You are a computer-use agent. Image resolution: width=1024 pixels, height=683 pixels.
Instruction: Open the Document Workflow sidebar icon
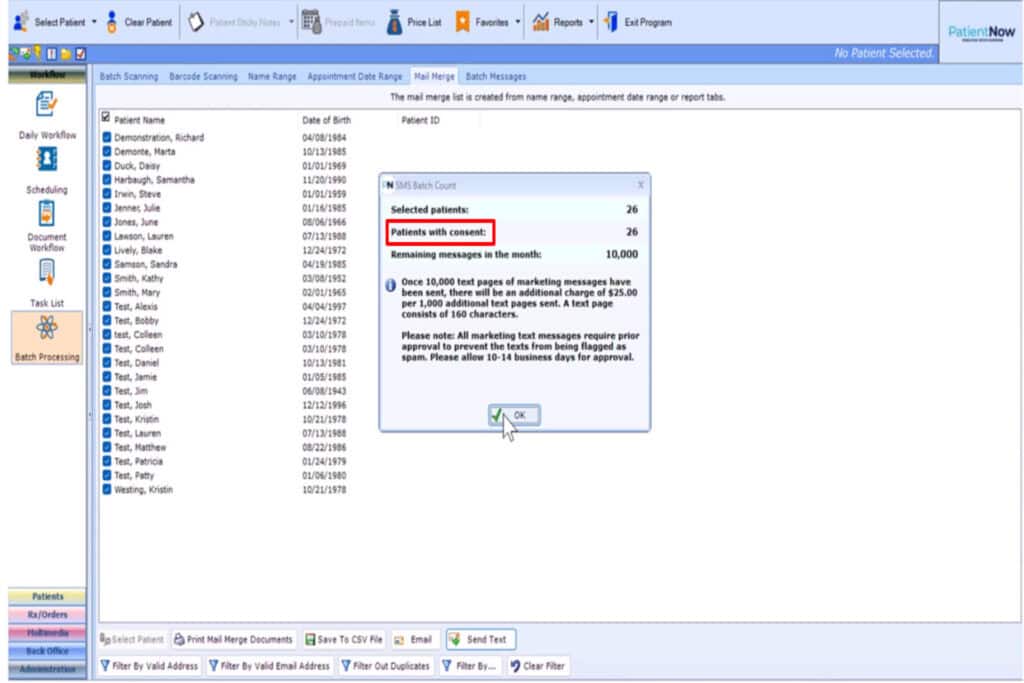click(46, 213)
